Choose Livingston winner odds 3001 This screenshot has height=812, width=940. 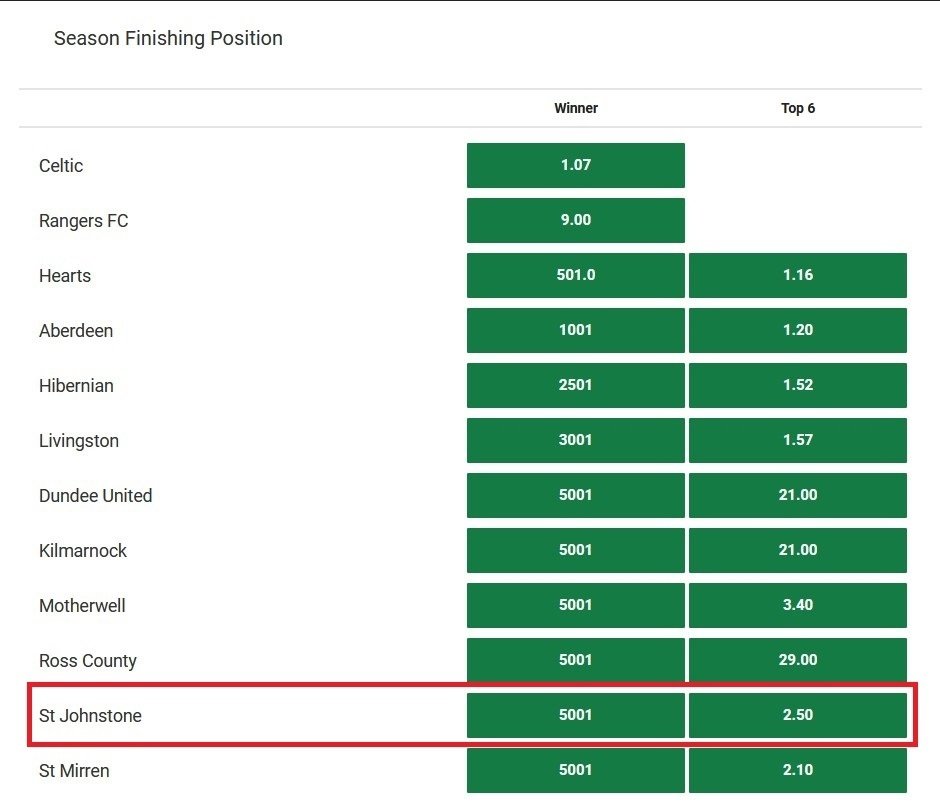click(575, 440)
